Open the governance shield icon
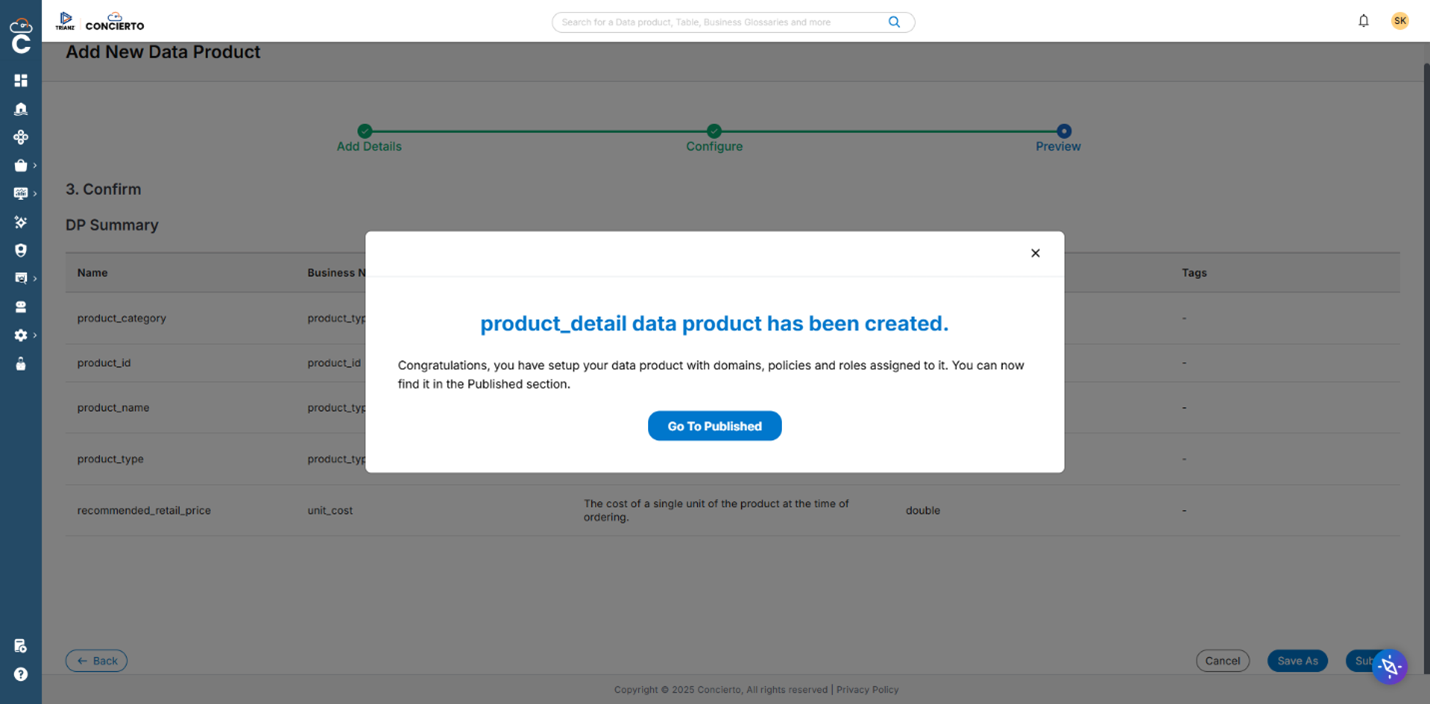 (x=20, y=250)
